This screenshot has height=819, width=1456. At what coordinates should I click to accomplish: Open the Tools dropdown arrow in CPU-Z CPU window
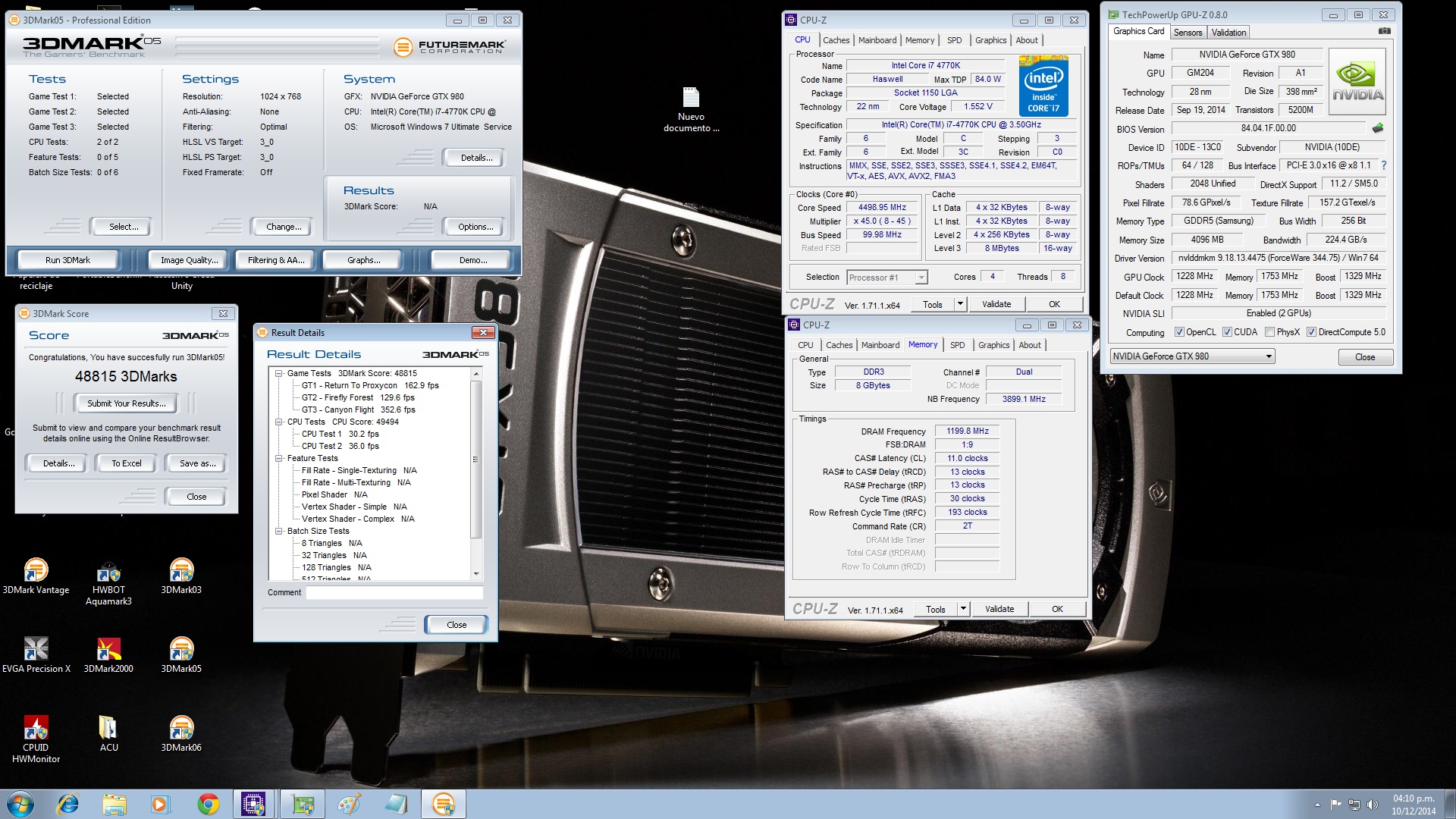[959, 304]
